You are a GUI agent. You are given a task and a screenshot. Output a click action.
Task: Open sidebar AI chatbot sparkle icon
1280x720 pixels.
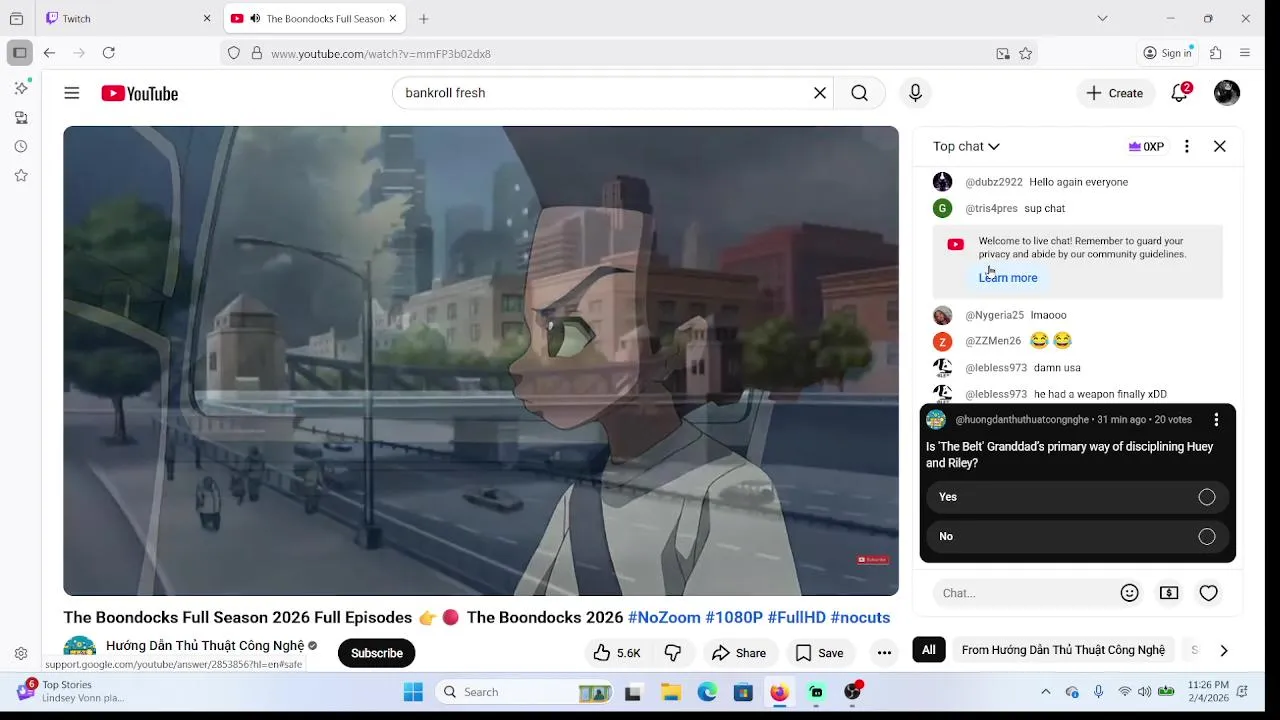point(21,88)
